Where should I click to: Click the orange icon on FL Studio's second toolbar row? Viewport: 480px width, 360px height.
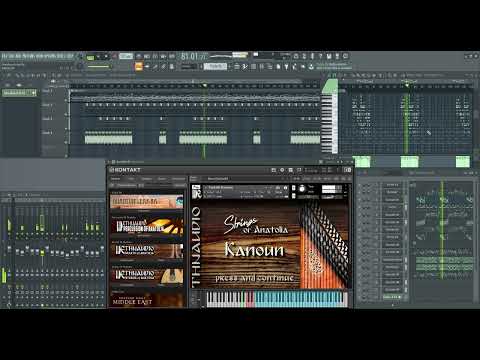[139, 66]
